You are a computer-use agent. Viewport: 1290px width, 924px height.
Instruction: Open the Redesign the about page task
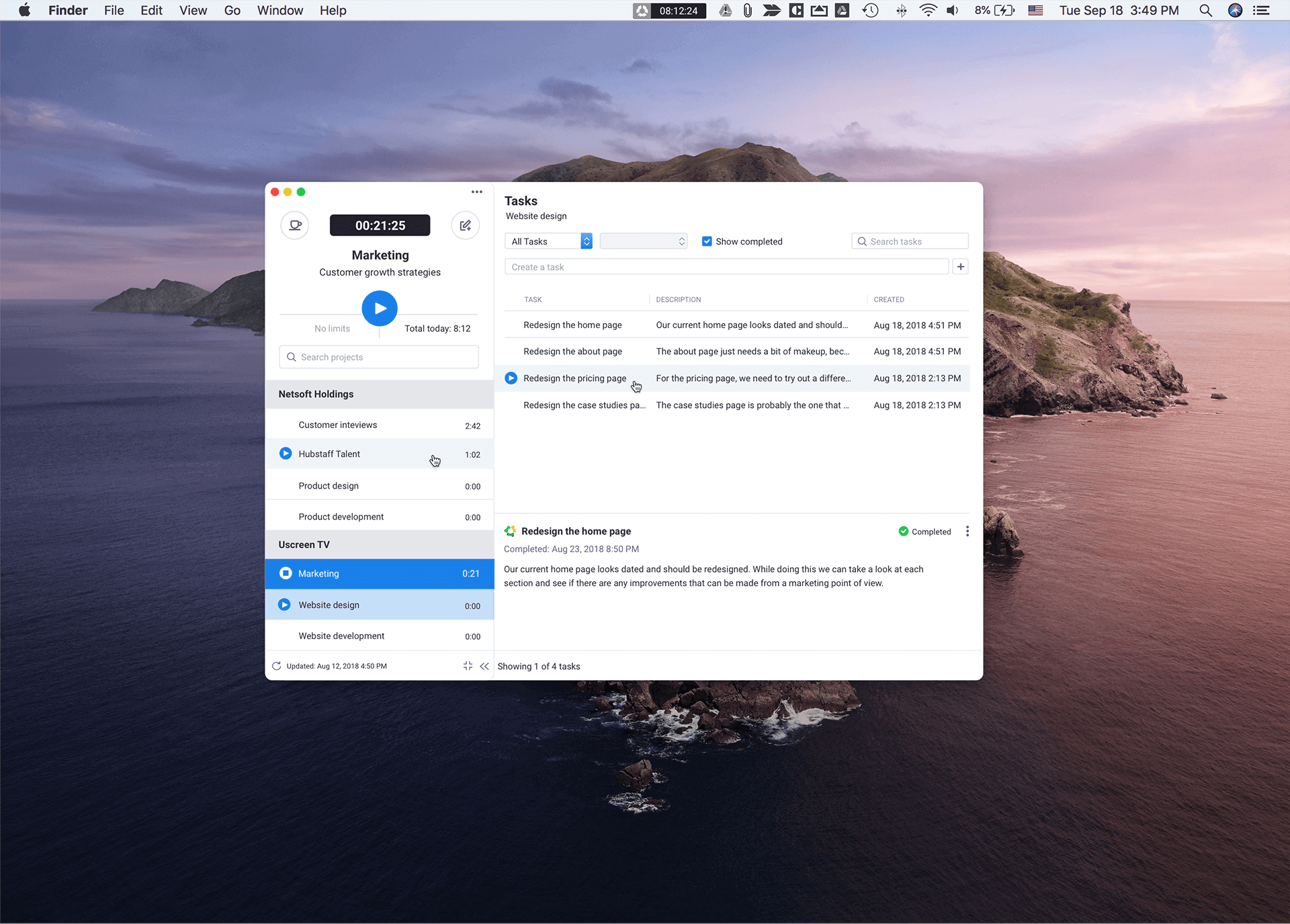click(572, 351)
